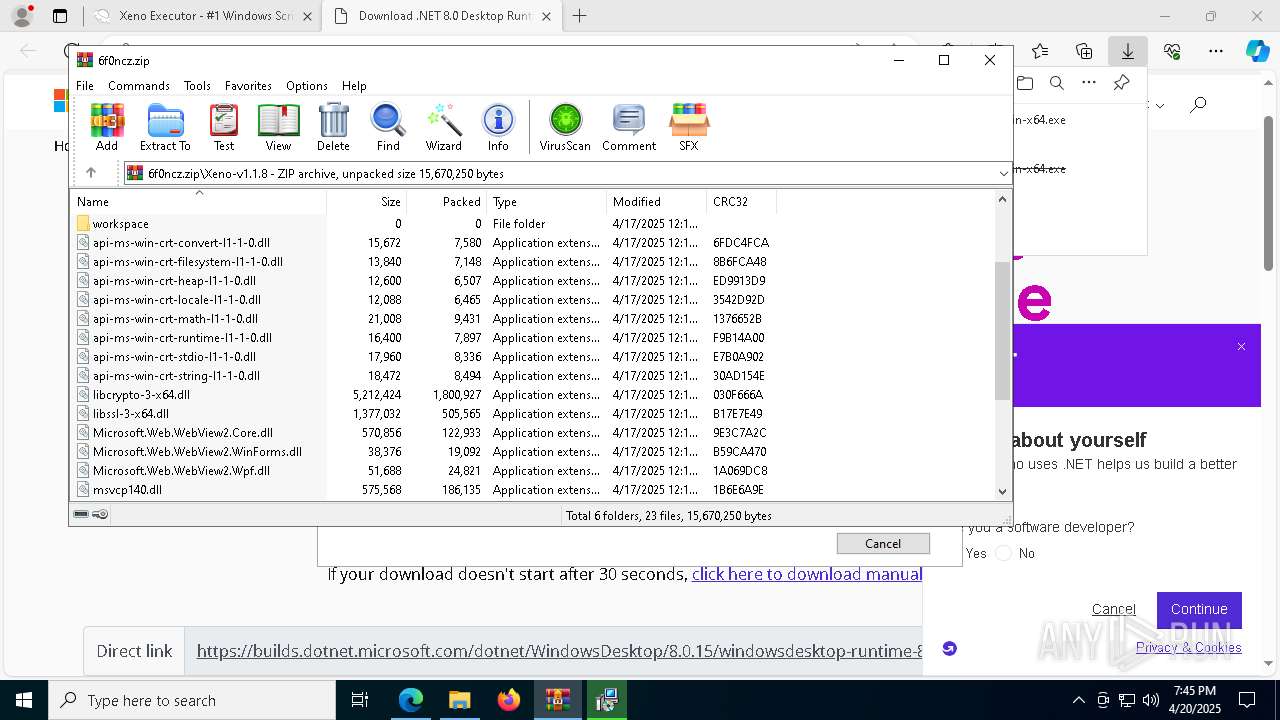Screen dimensions: 1280x720
Task: Show hidden system tray icons
Action: [x=1078, y=700]
